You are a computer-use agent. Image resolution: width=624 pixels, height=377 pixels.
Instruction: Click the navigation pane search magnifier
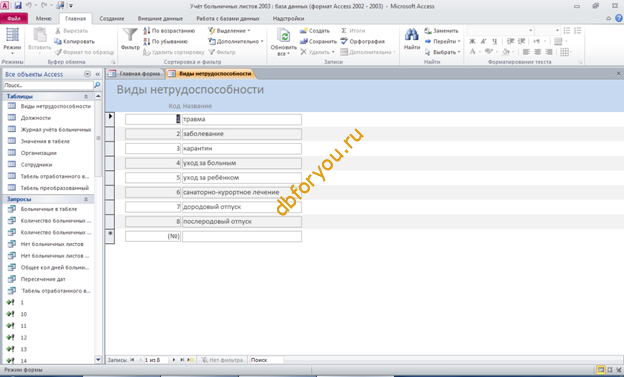pyautogui.click(x=97, y=85)
